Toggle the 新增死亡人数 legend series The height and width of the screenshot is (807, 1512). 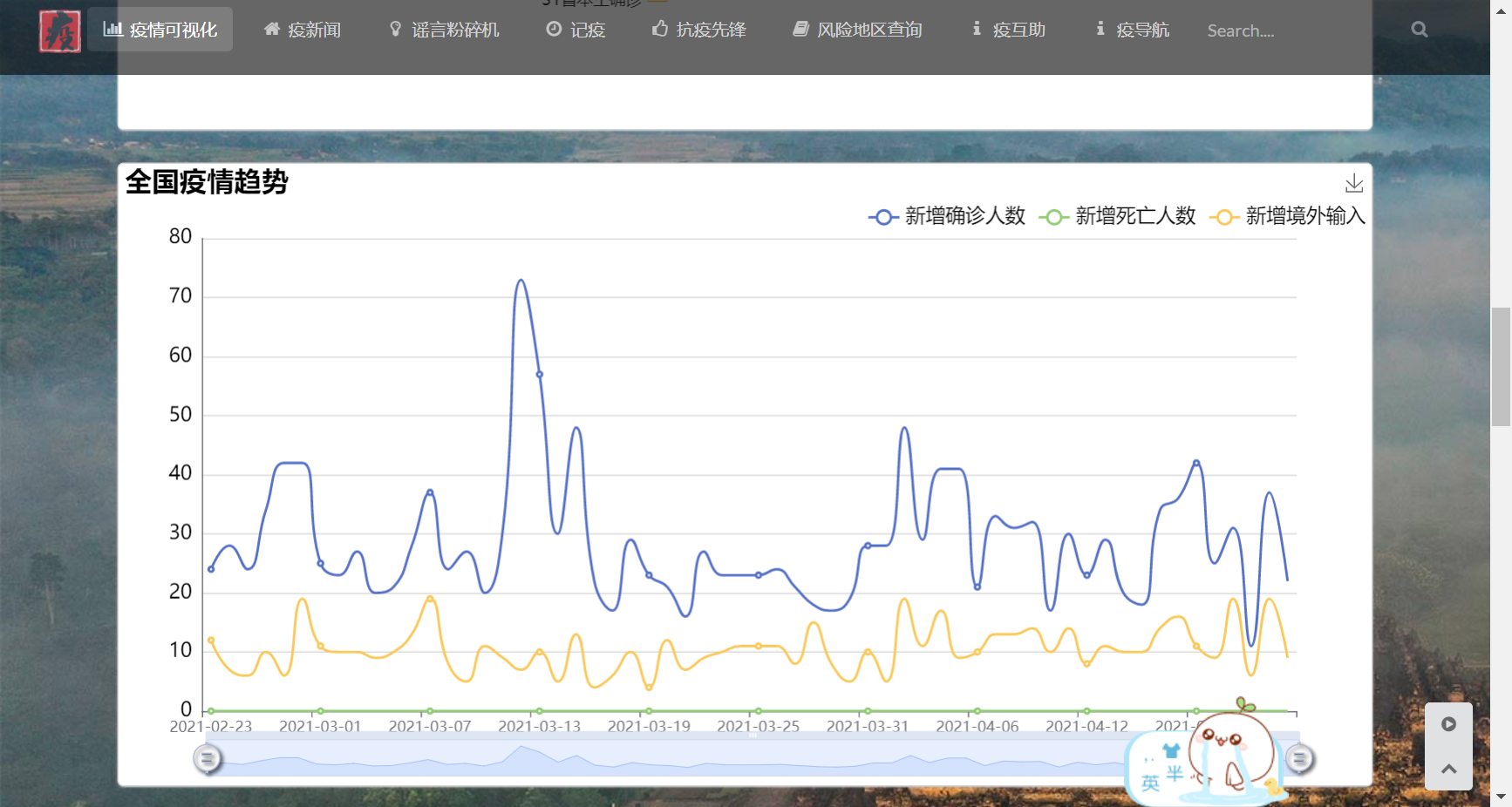coord(1117,216)
